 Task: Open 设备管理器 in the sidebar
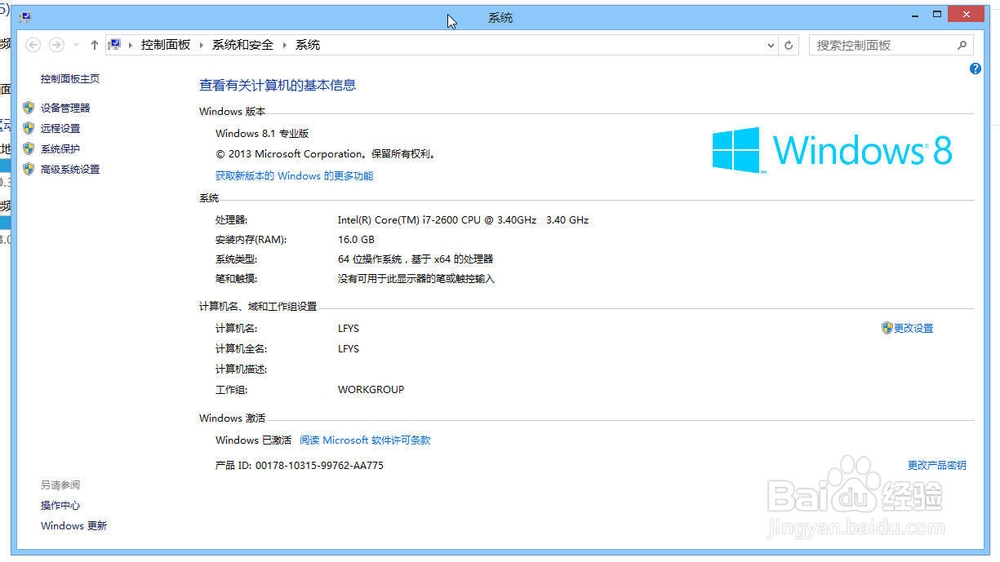[x=65, y=108]
